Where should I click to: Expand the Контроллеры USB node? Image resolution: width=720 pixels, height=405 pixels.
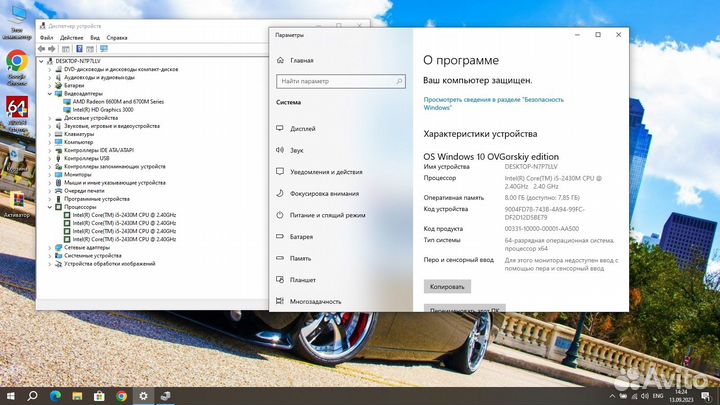pos(50,158)
